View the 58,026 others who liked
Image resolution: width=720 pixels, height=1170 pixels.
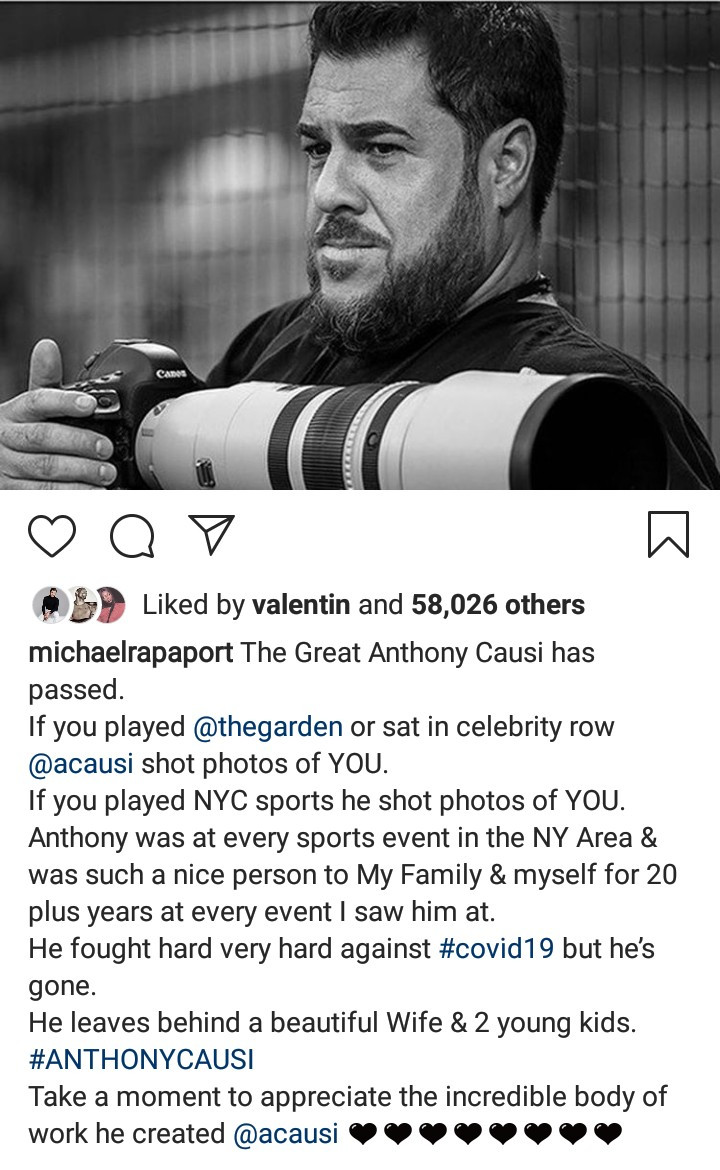tap(495, 605)
